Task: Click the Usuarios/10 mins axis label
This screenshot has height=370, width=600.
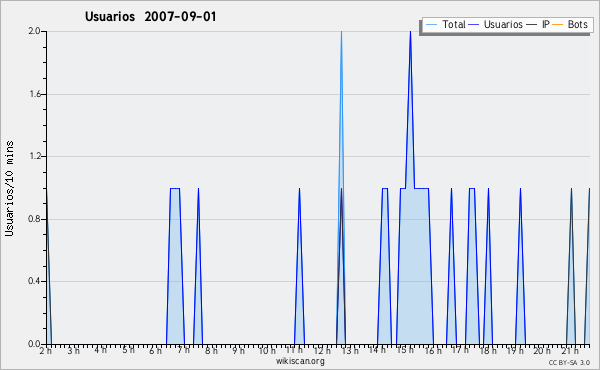Action: (9, 188)
